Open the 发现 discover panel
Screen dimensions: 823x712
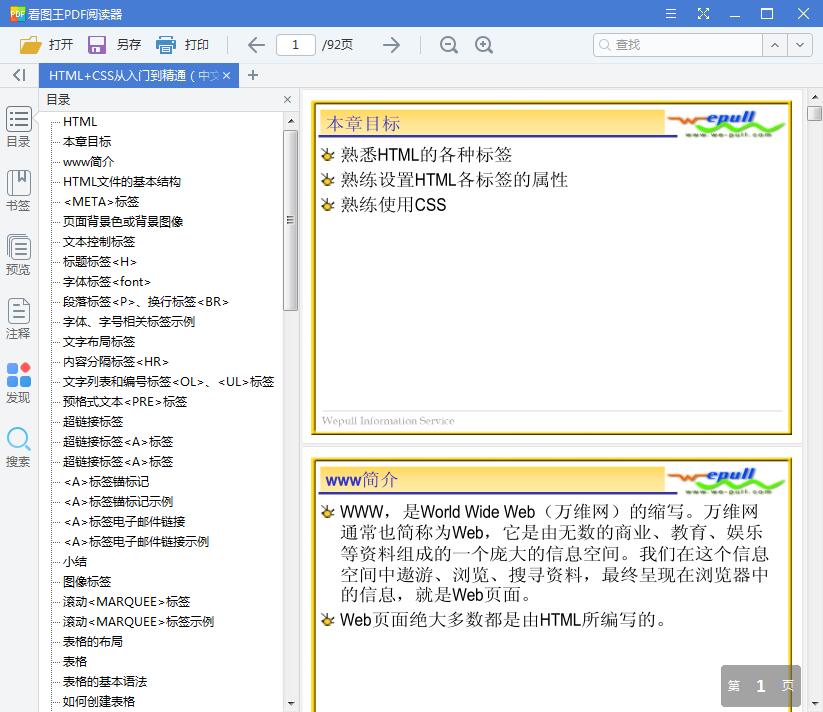click(18, 381)
